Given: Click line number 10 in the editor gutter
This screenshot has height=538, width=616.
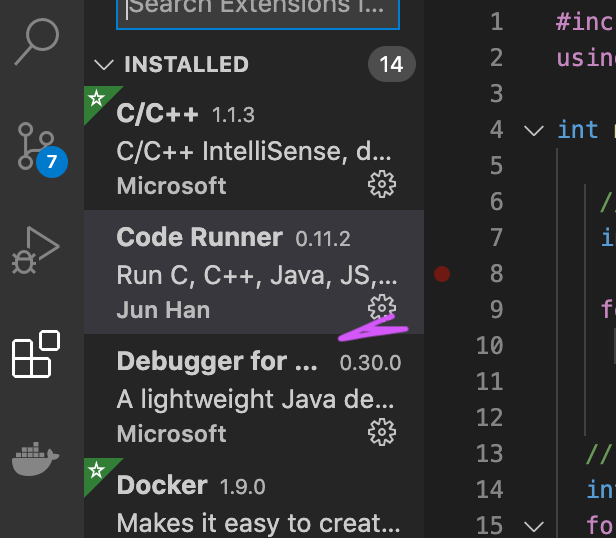Looking at the screenshot, I should click(490, 346).
